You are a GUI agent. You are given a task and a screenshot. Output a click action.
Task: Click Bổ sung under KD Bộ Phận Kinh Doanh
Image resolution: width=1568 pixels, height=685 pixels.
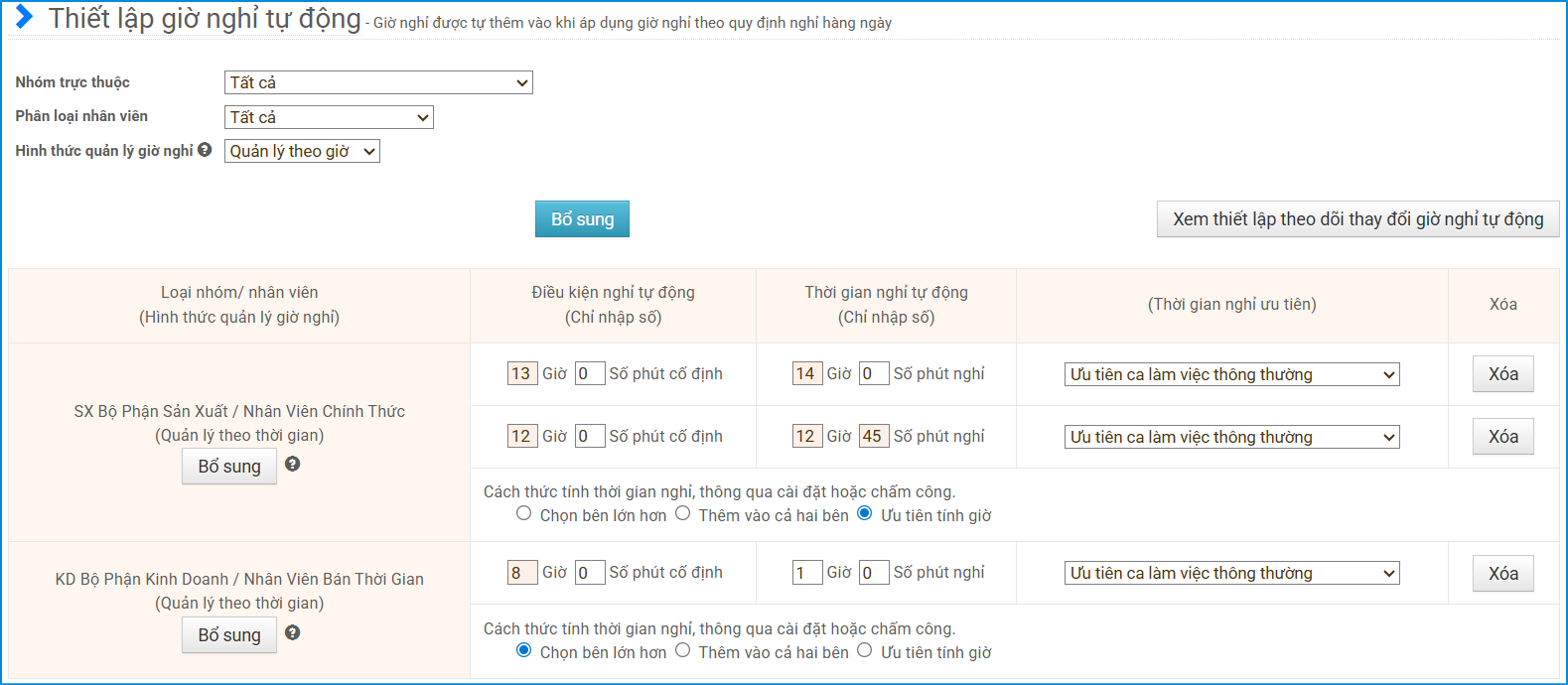pos(229,635)
